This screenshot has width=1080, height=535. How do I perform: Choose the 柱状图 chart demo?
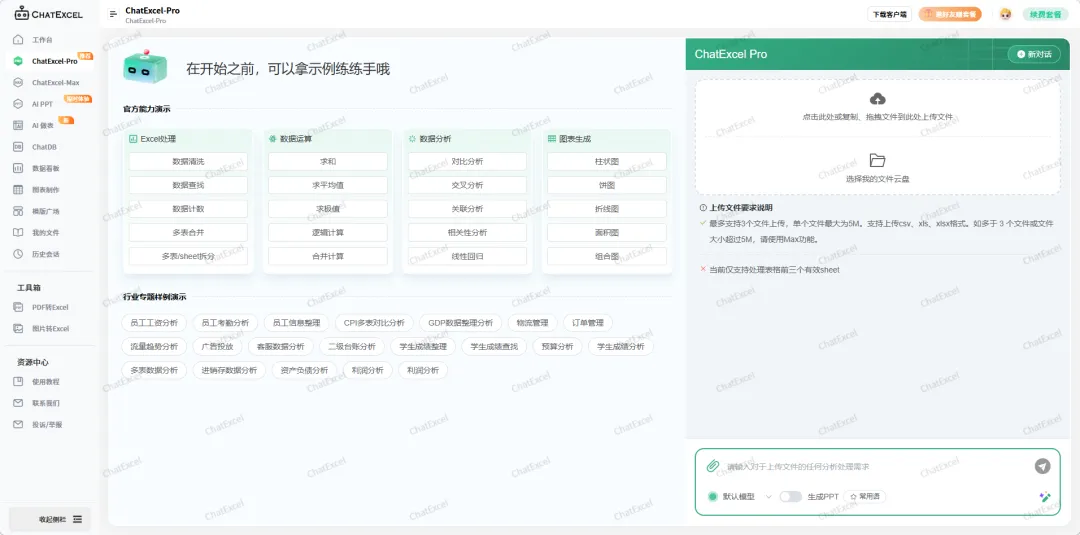(x=607, y=162)
